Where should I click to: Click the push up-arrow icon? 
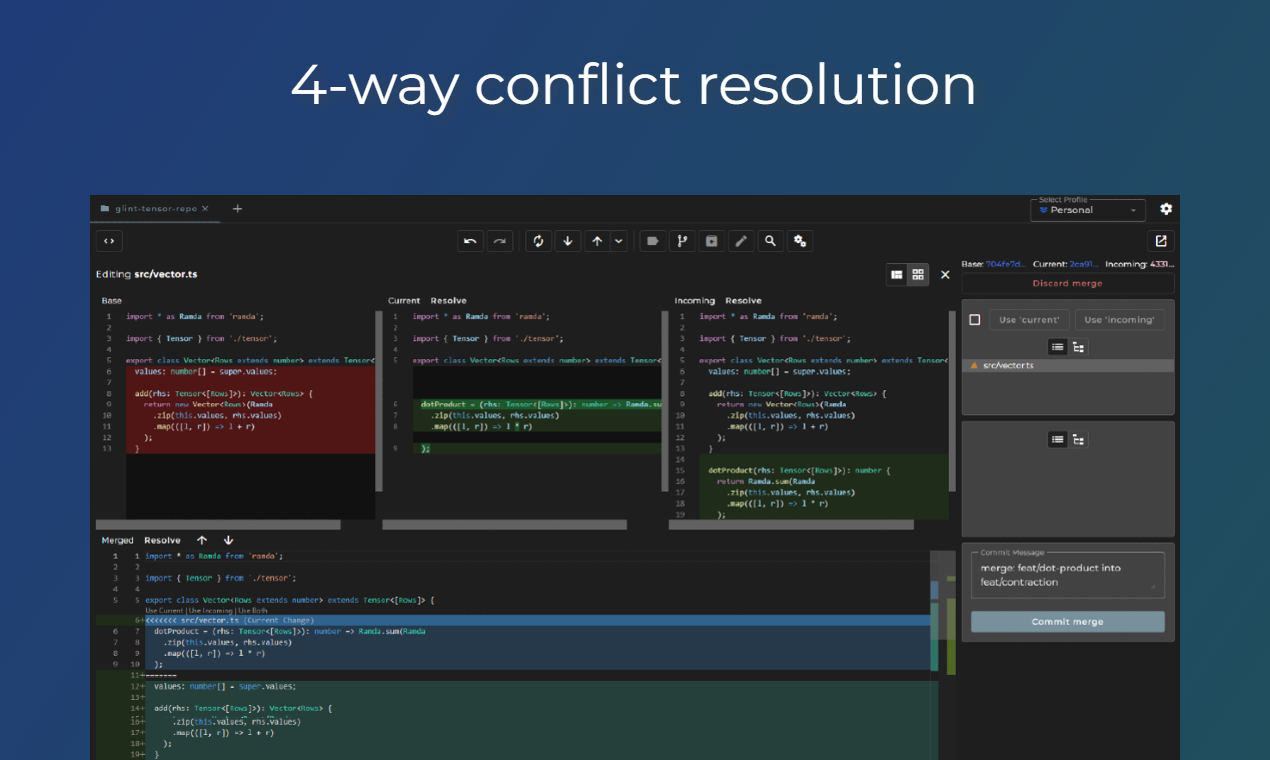(x=596, y=241)
